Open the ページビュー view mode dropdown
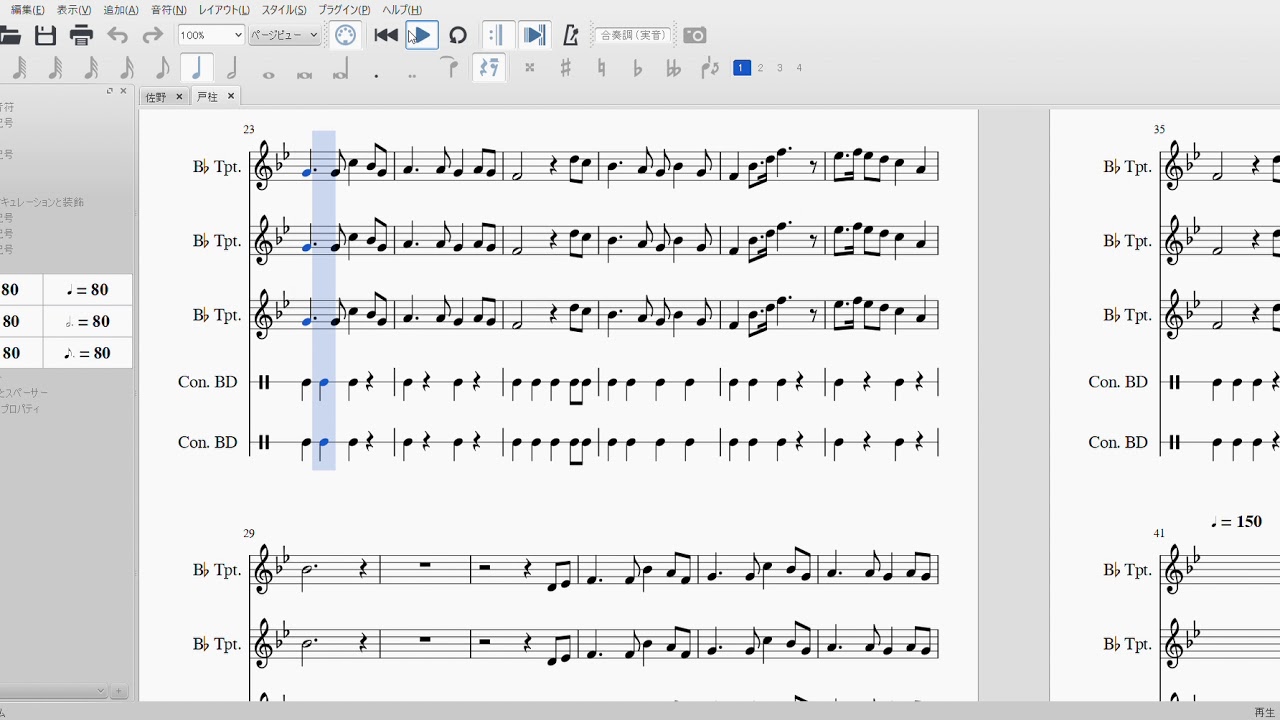The image size is (1280, 720). point(284,35)
